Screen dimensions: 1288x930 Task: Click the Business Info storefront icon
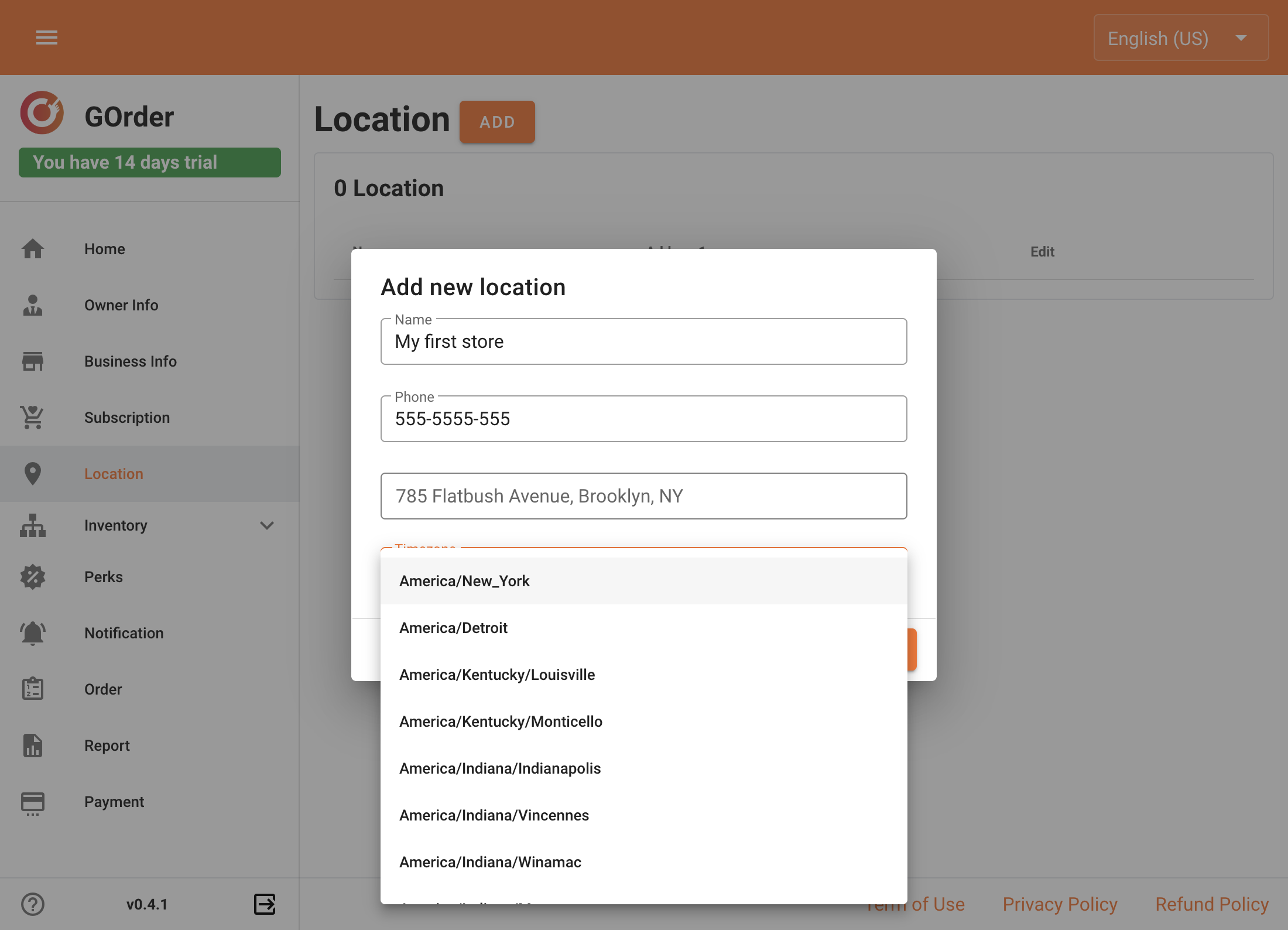click(33, 361)
